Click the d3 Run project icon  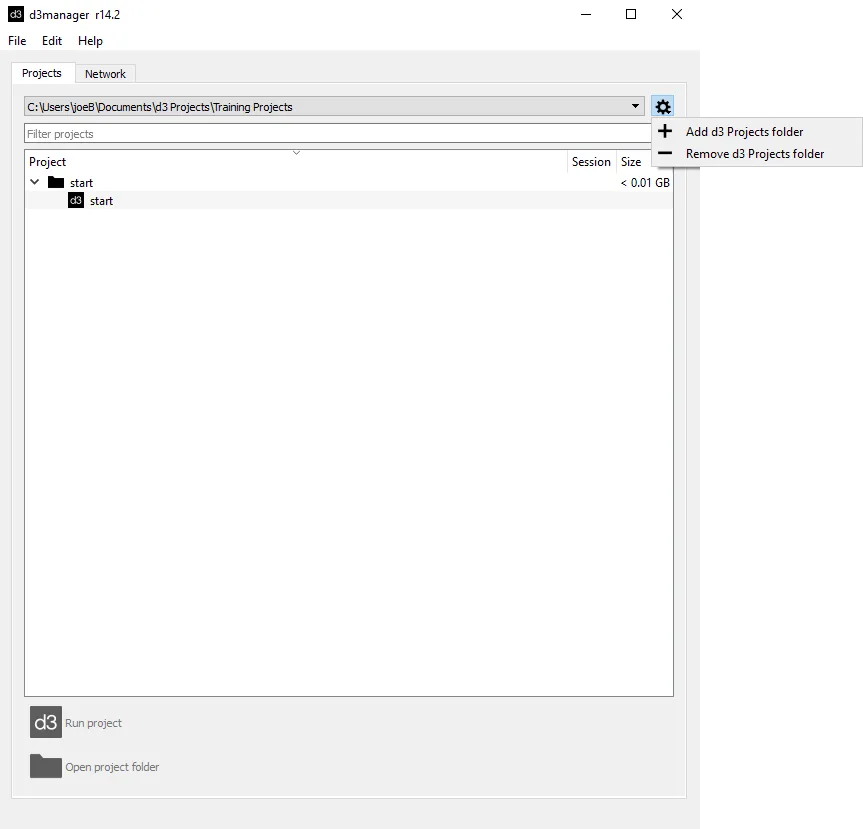click(44, 722)
